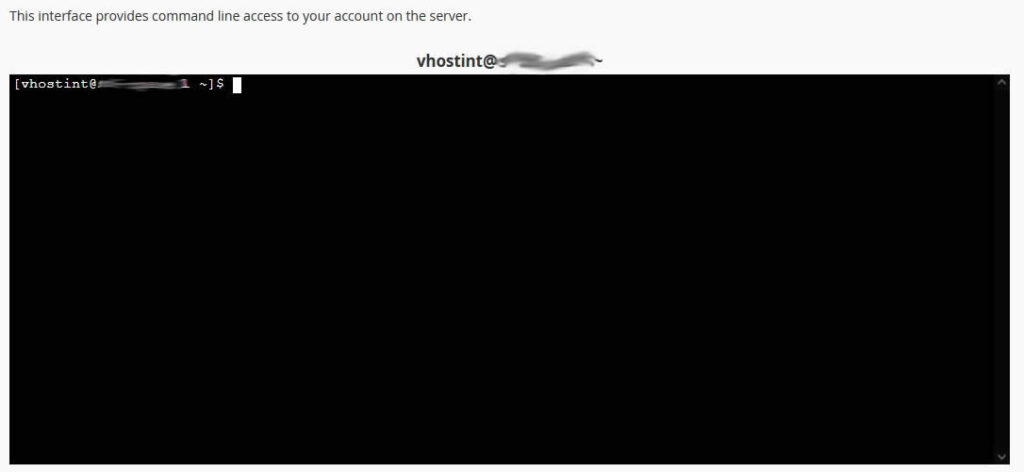This screenshot has width=1024, height=472.
Task: Click the terminal scrollbar track
Action: [1002, 269]
